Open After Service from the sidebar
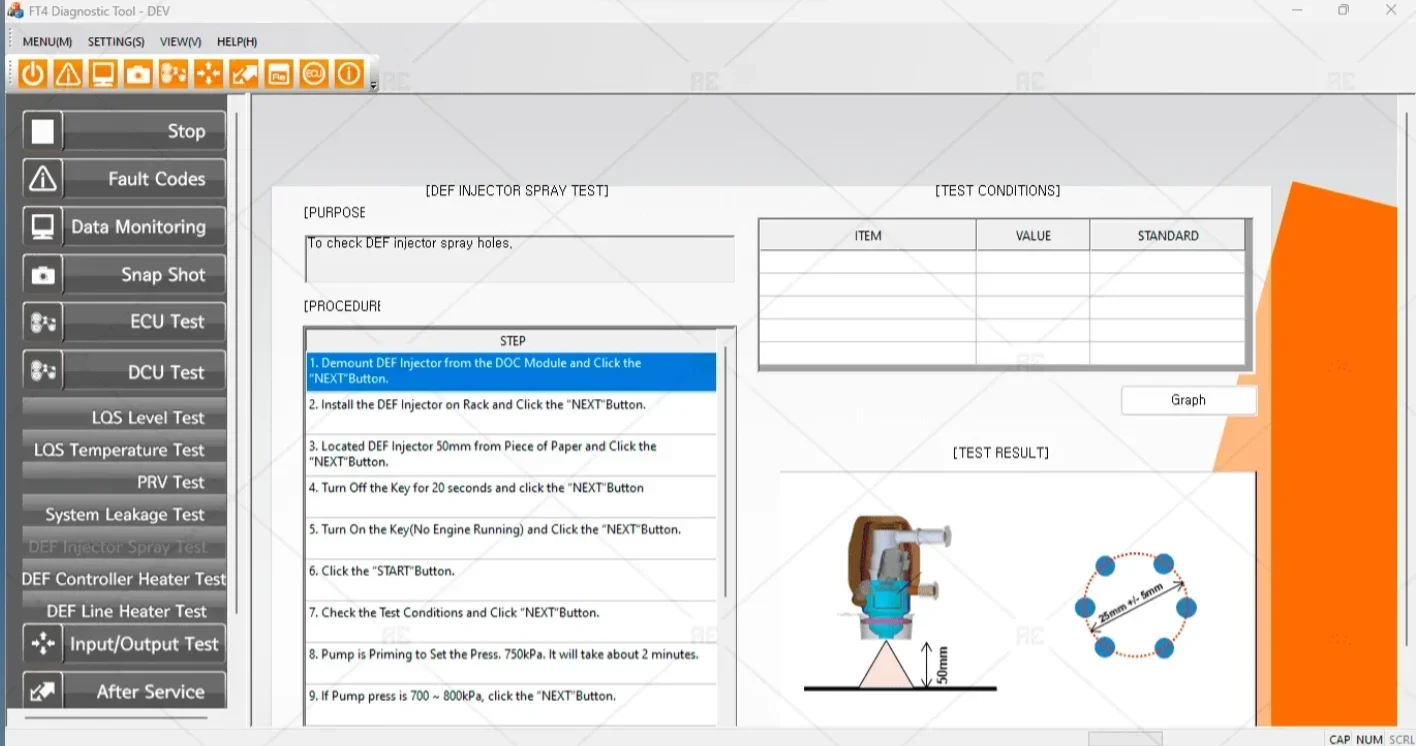The image size is (1416, 746). (124, 691)
